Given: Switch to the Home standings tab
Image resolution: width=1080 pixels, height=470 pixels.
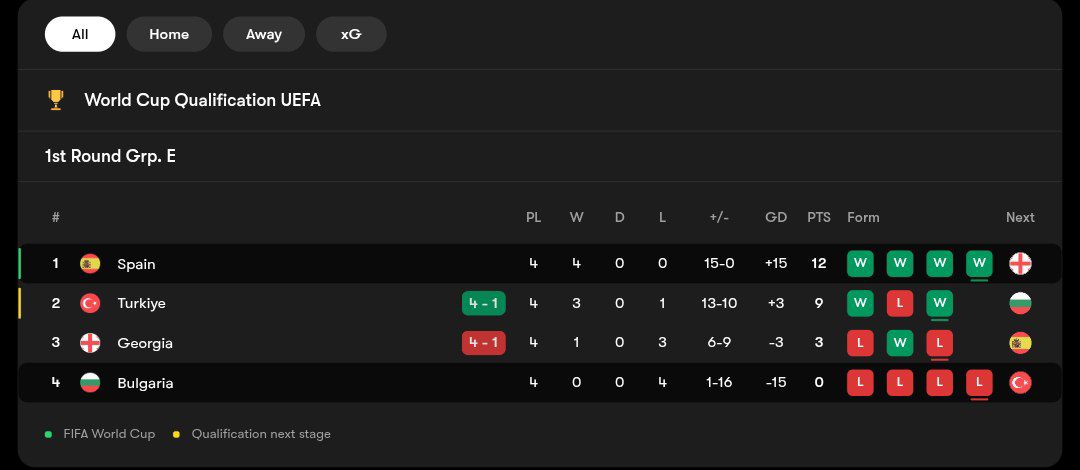Looking at the screenshot, I should coord(169,34).
